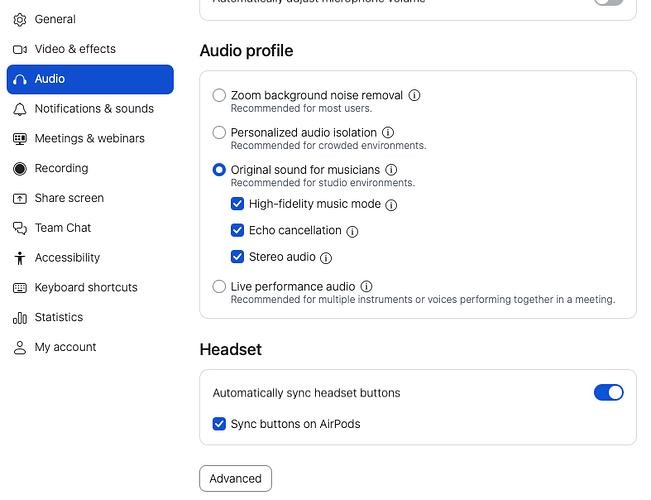
Task: Select Zoom background noise removal radio button
Action: (219, 96)
